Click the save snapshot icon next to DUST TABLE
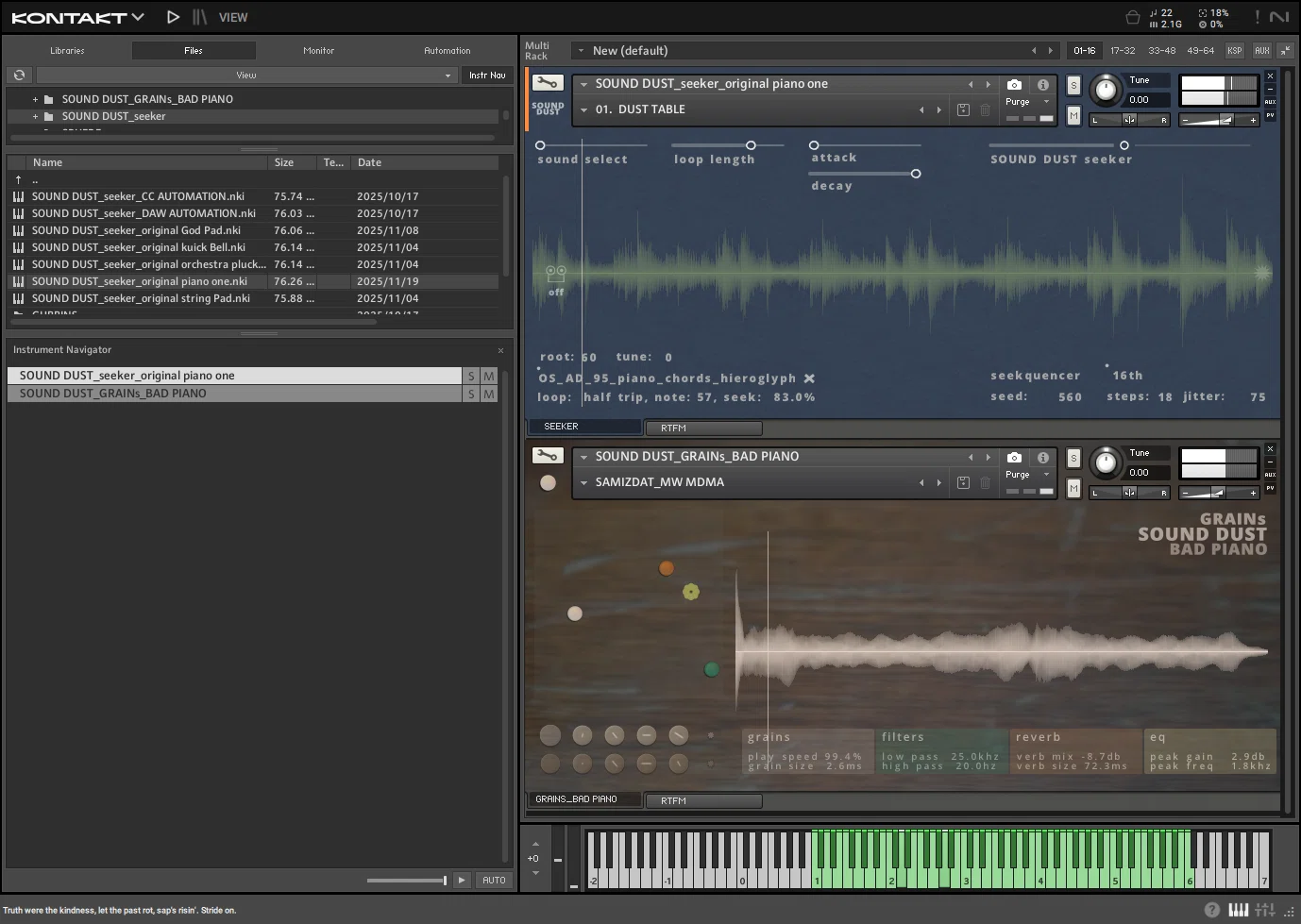The width and height of the screenshot is (1301, 924). point(963,109)
